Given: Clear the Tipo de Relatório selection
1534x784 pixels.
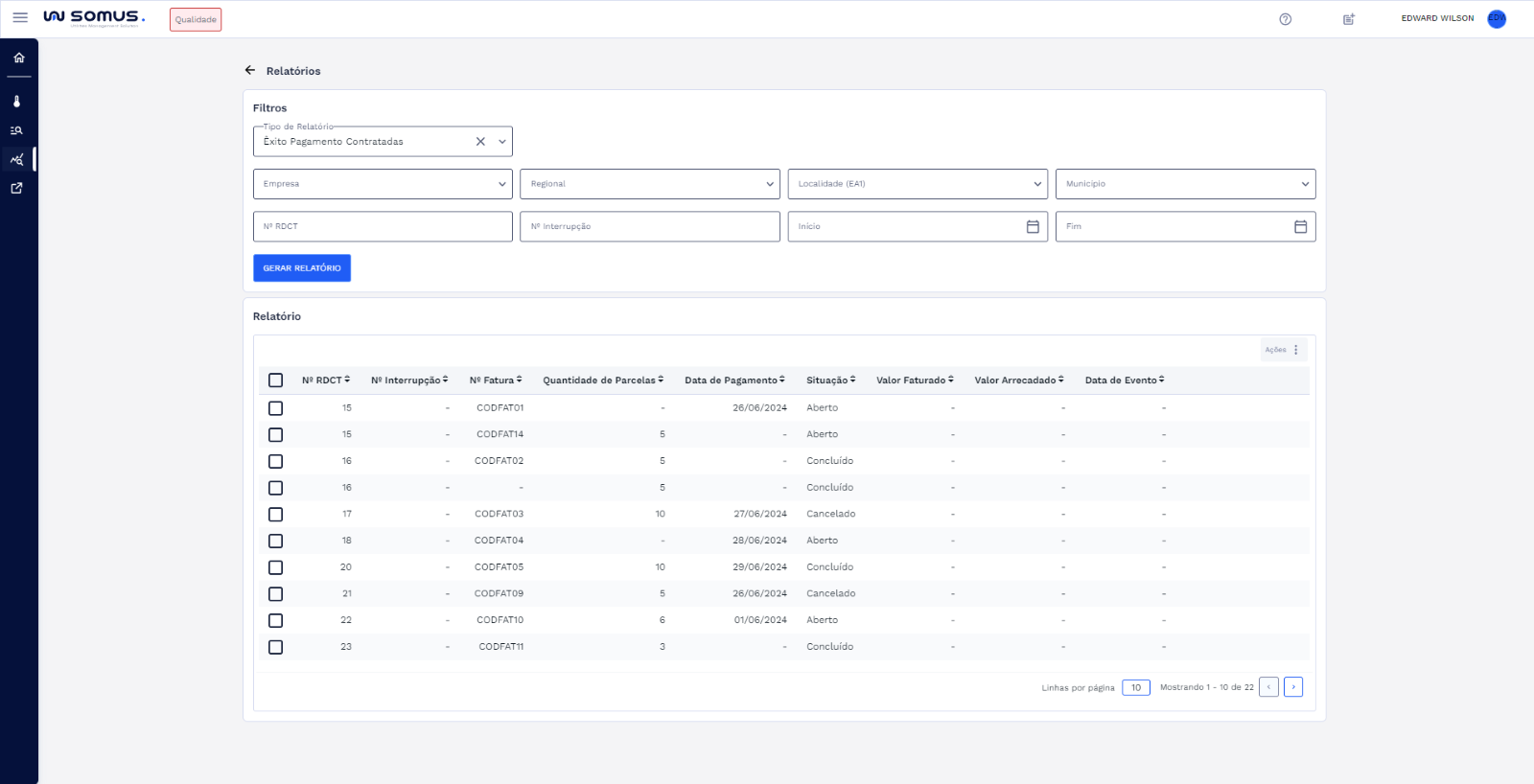Looking at the screenshot, I should 480,142.
